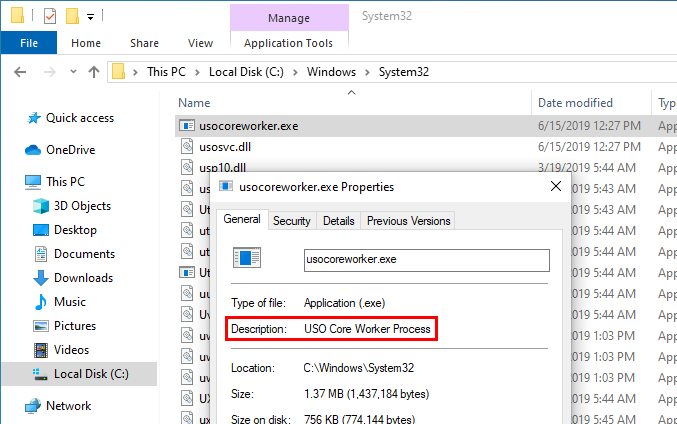677x424 pixels.
Task: Open the Downloads folder in sidebar
Action: click(x=82, y=278)
